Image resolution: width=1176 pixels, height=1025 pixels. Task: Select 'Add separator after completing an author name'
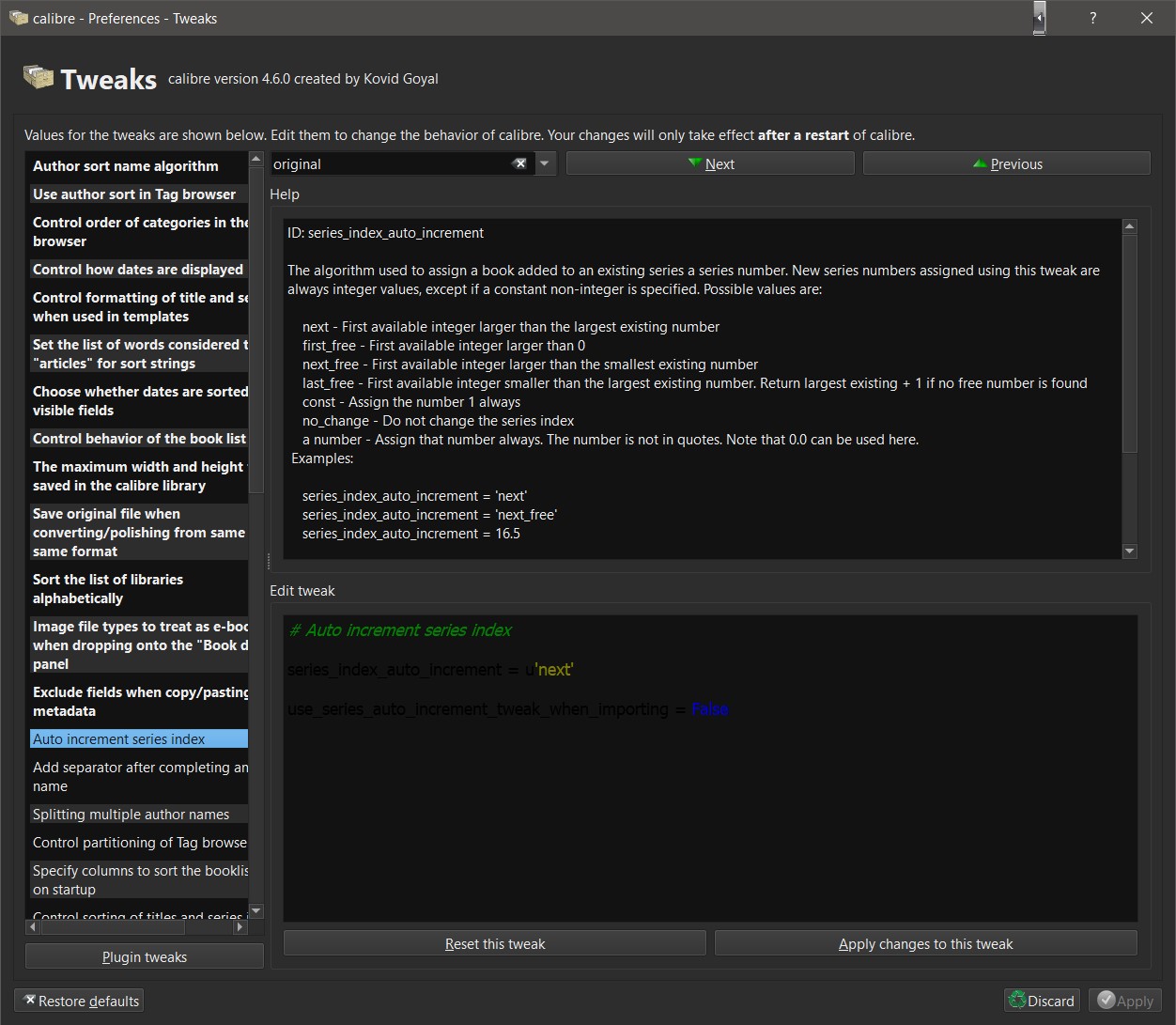pyautogui.click(x=139, y=777)
